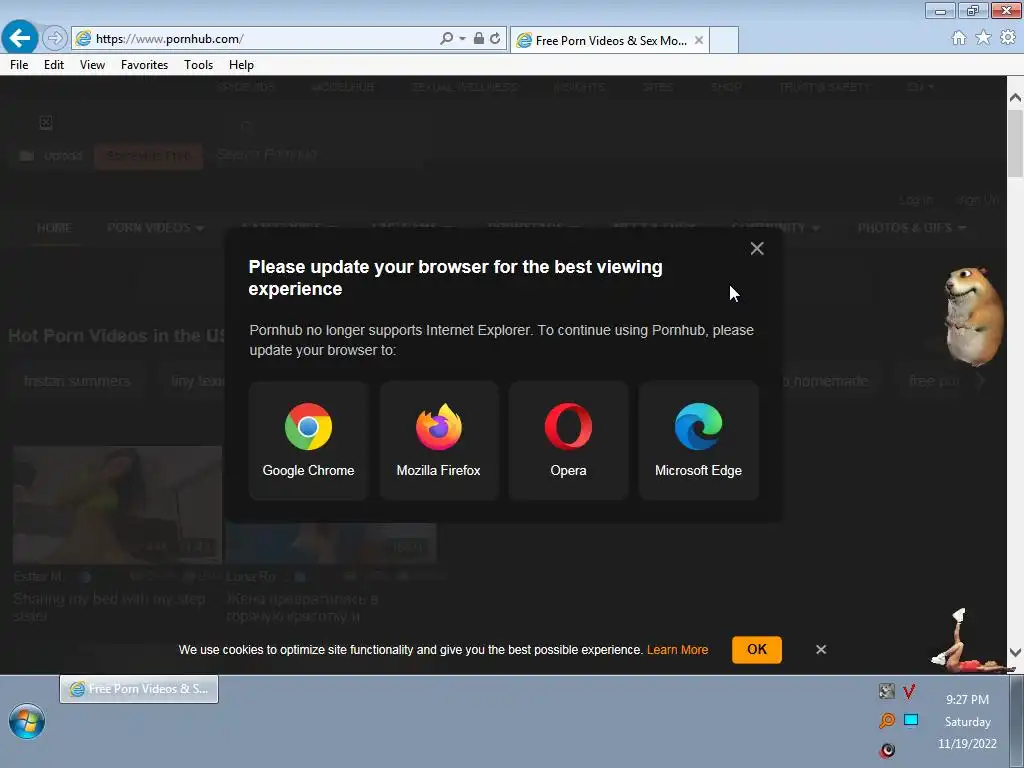Viewport: 1024px width, 768px height.
Task: Open the dimmed Photos & Gifs dropdown
Action: (912, 228)
